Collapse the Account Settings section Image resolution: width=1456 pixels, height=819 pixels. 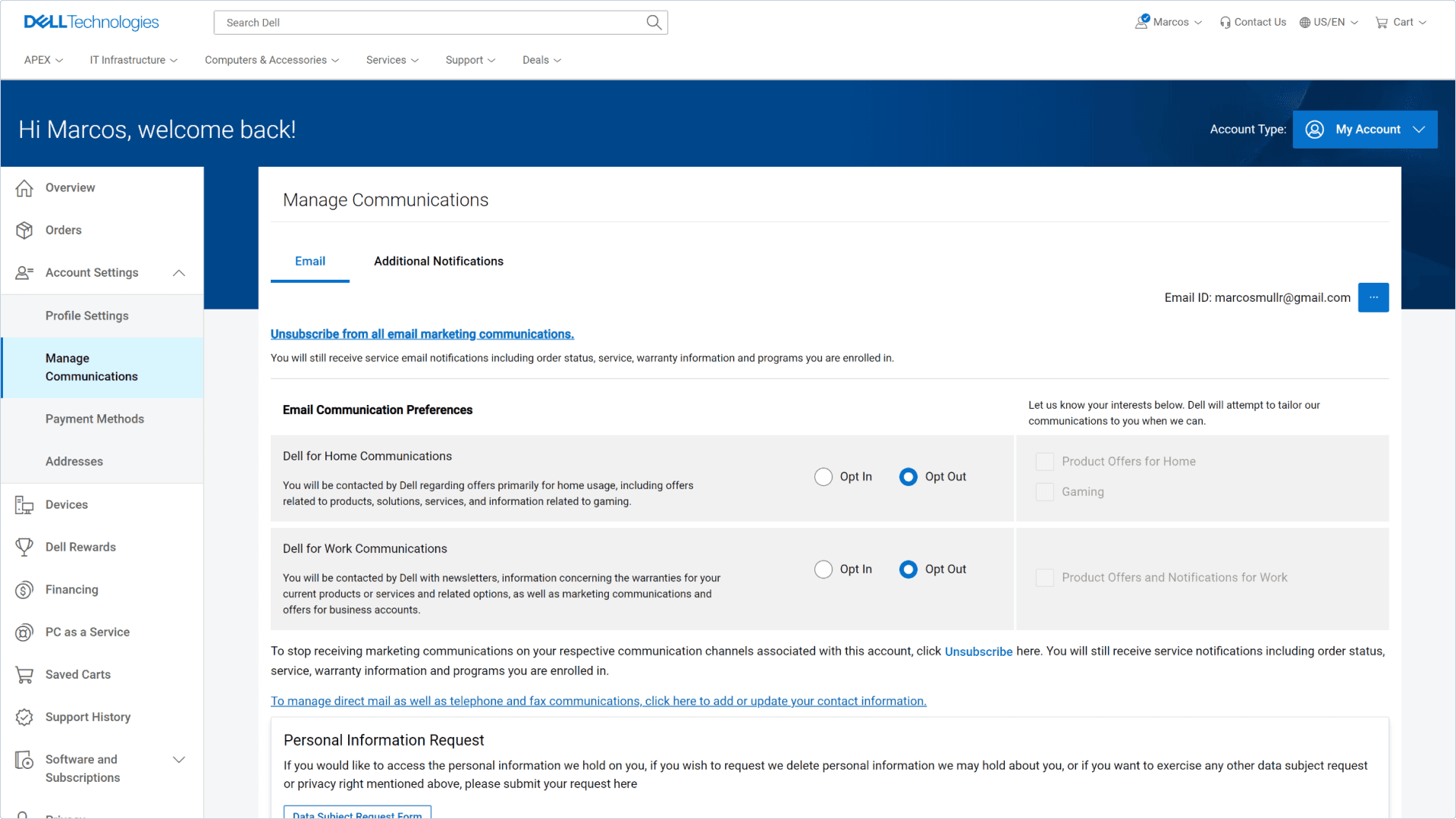click(x=179, y=273)
